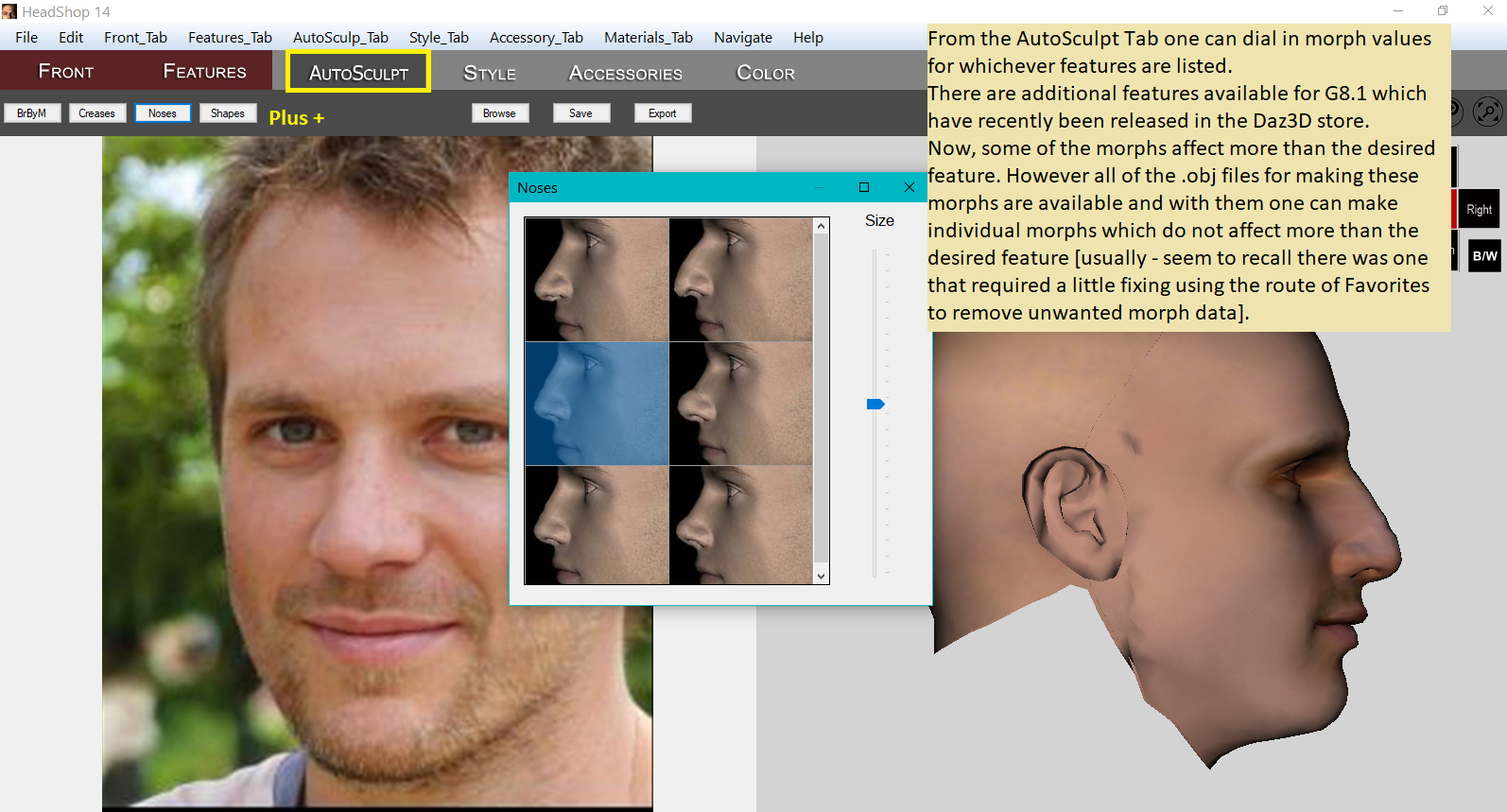Open the Creases morph list
This screenshot has width=1507, height=812.
click(x=96, y=113)
